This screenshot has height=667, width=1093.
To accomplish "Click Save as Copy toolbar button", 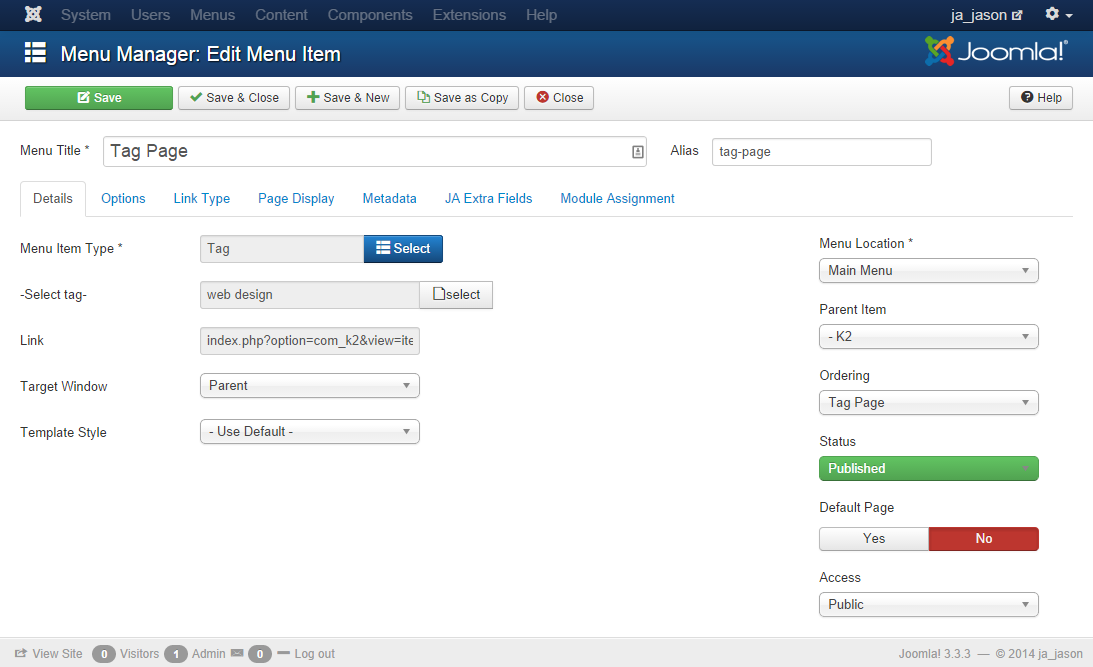I will [x=462, y=98].
